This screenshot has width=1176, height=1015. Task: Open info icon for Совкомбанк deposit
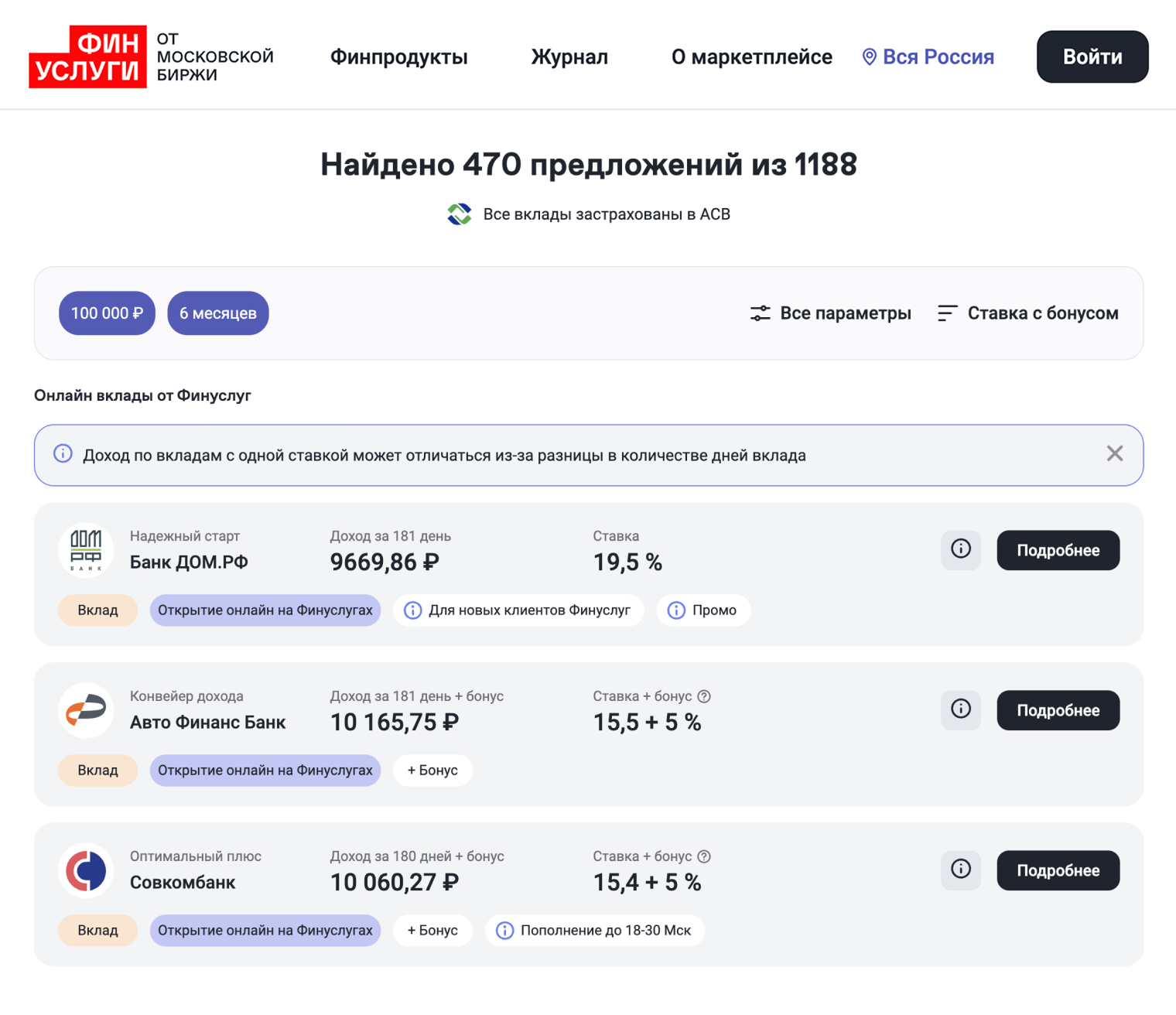(961, 870)
